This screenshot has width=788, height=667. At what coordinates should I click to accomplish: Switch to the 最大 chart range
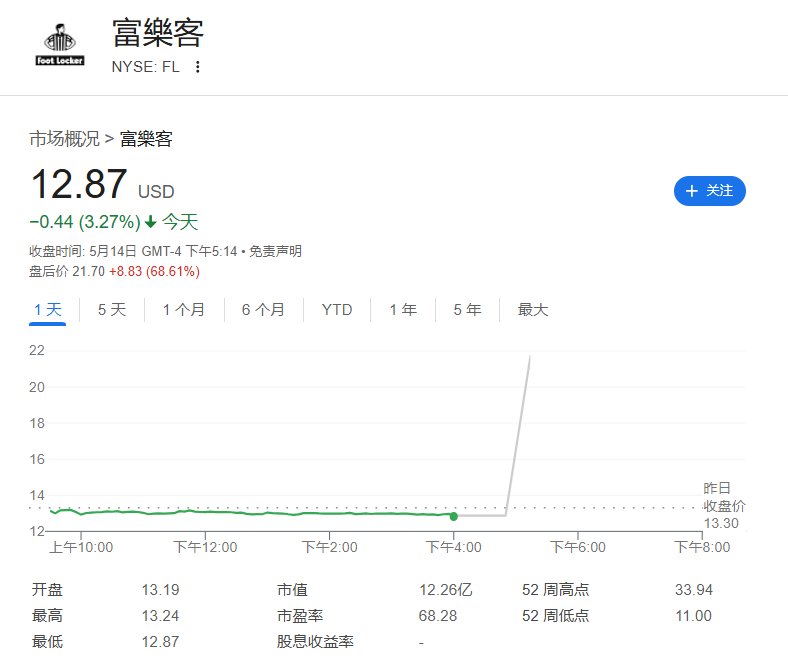coord(533,310)
